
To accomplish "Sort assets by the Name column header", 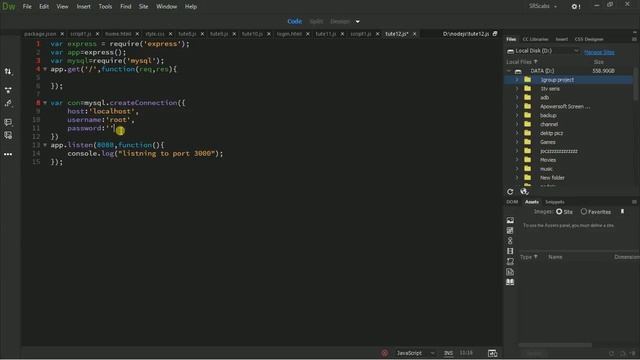I will pos(555,257).
